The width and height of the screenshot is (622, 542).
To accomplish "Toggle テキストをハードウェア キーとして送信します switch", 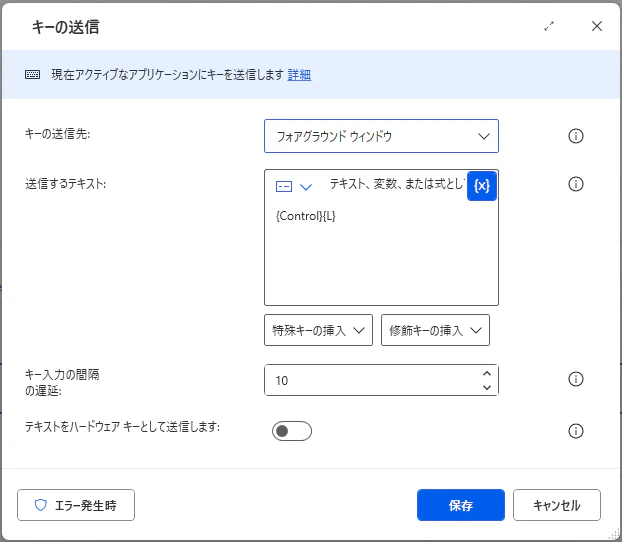I will coord(292,431).
